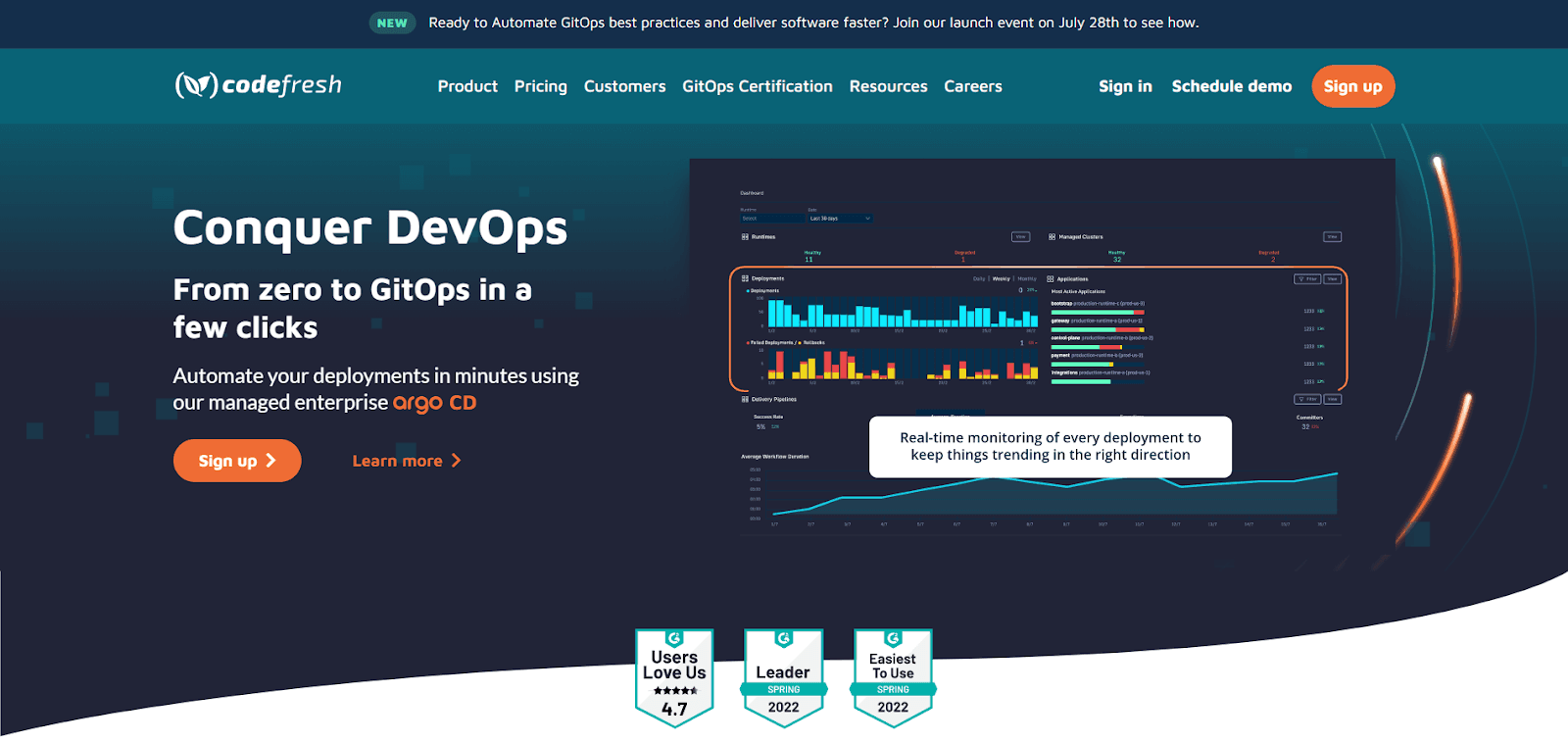Click the Leader Spring 2022 badge

click(x=783, y=678)
